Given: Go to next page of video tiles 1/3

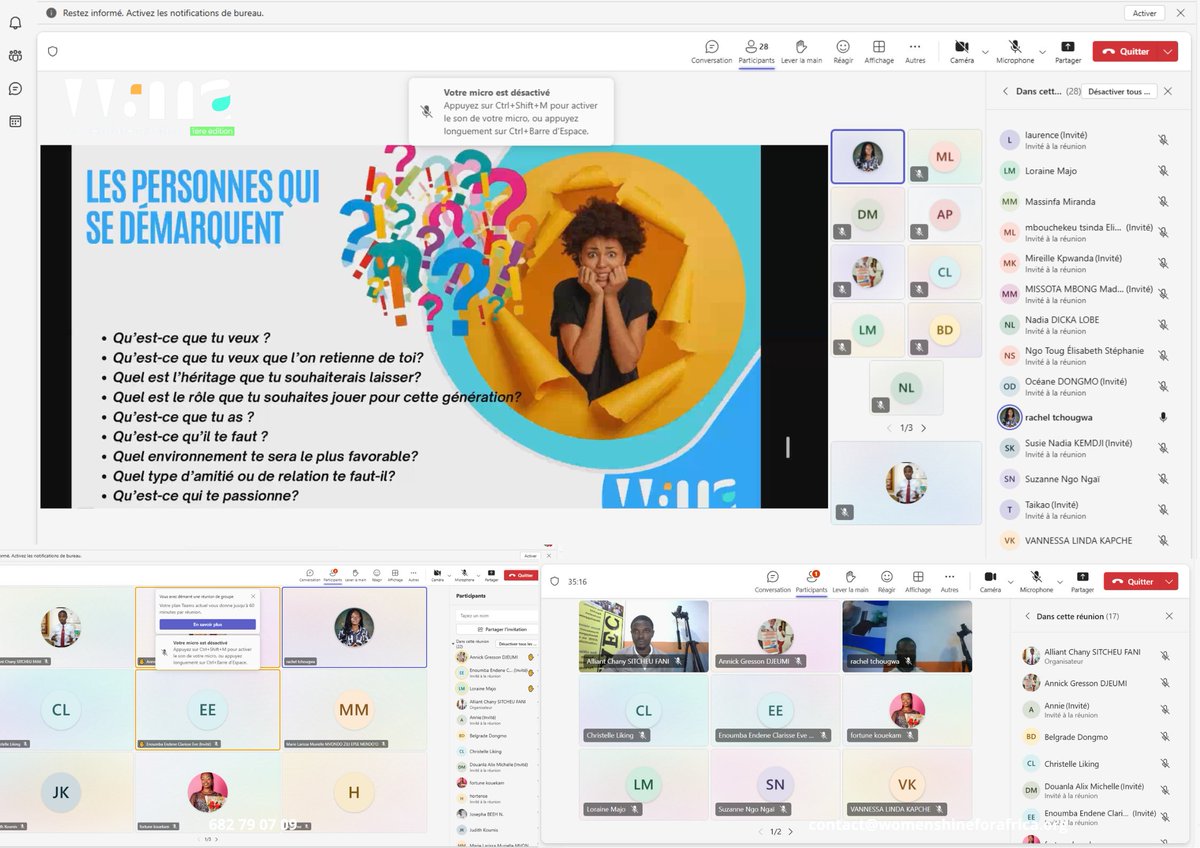Looking at the screenshot, I should [923, 428].
